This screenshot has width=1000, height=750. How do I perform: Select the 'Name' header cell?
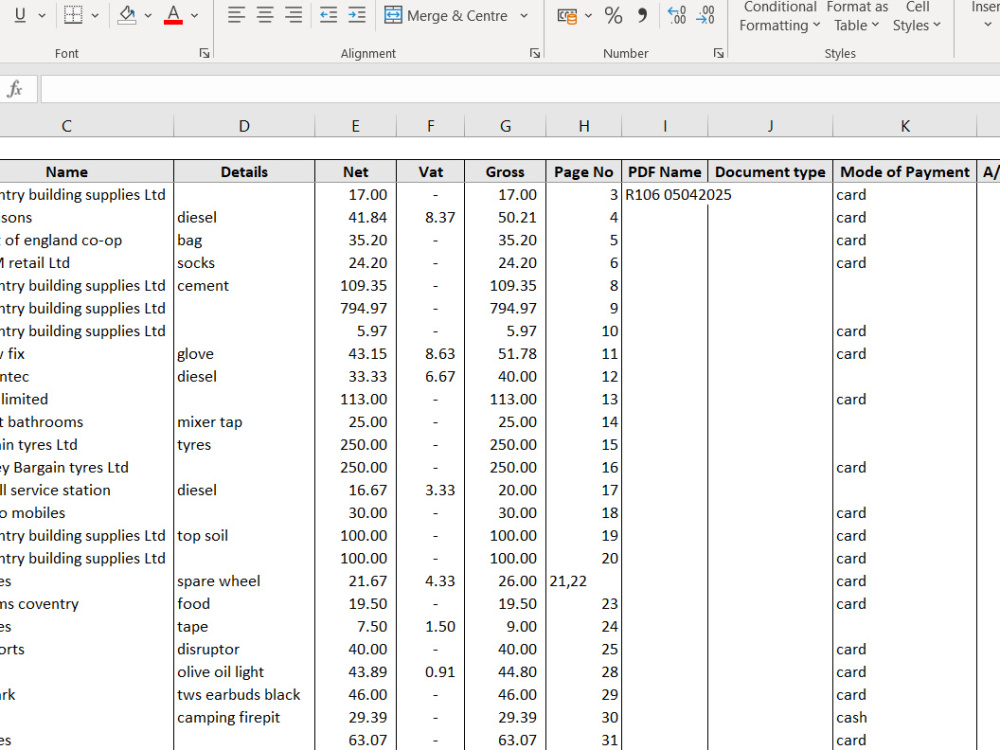pyautogui.click(x=66, y=172)
